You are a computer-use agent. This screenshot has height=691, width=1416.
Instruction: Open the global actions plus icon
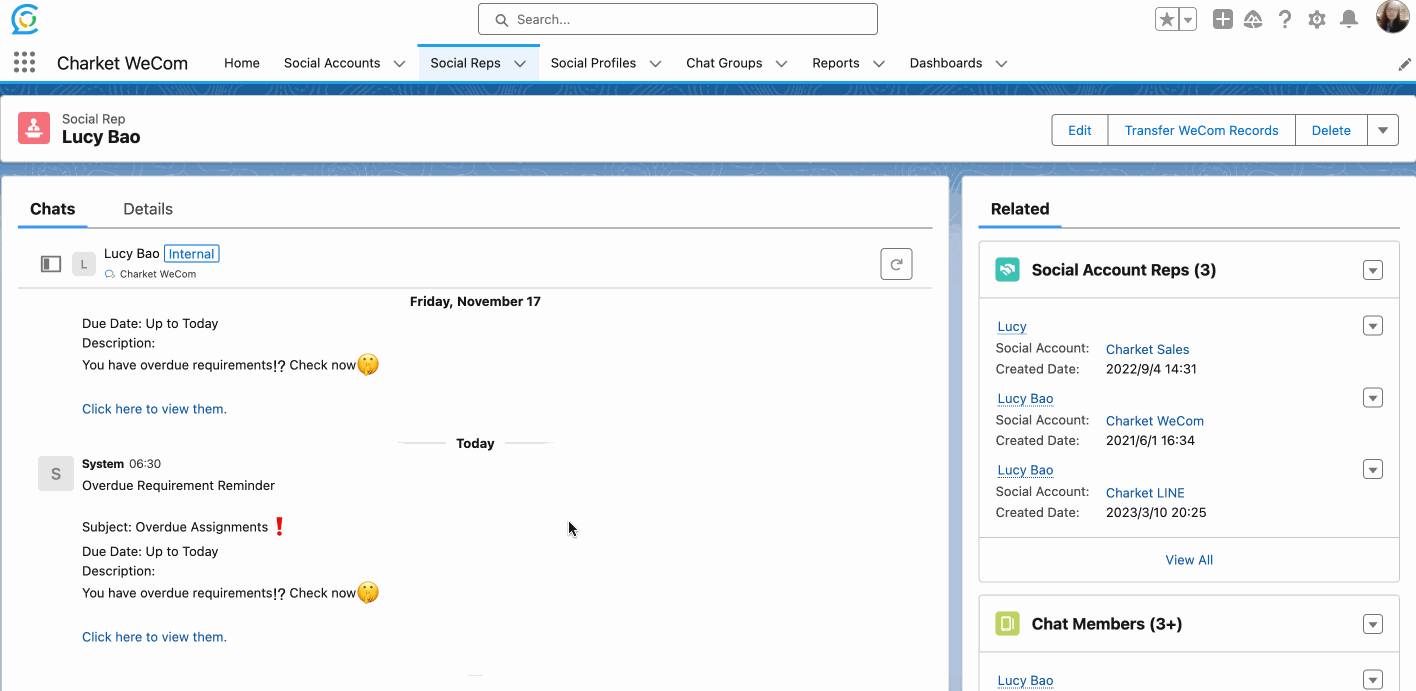pos(1222,19)
